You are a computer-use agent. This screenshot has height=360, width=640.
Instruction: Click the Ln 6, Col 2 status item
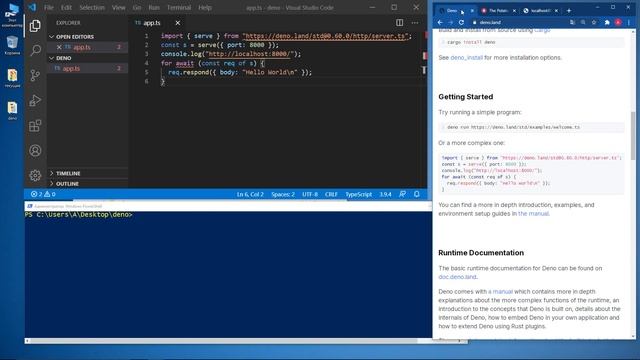250,194
